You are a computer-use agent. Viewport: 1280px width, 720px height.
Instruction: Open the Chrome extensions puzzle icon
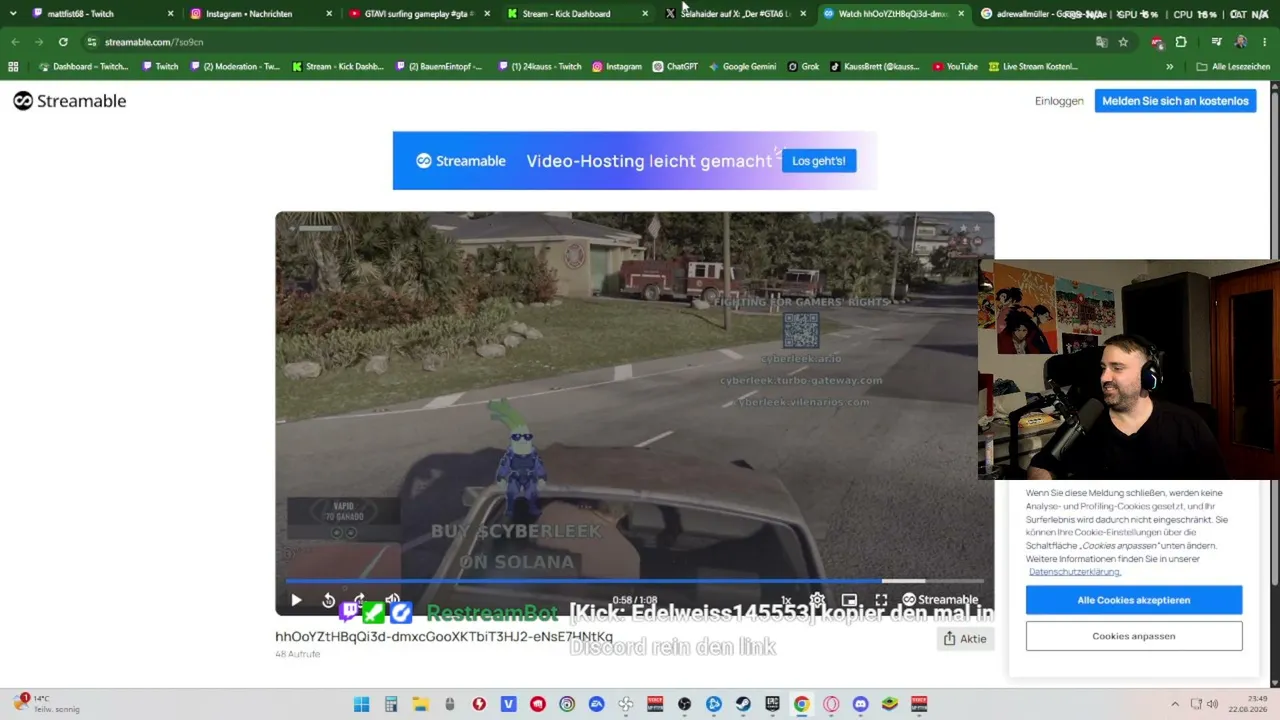(x=1181, y=42)
